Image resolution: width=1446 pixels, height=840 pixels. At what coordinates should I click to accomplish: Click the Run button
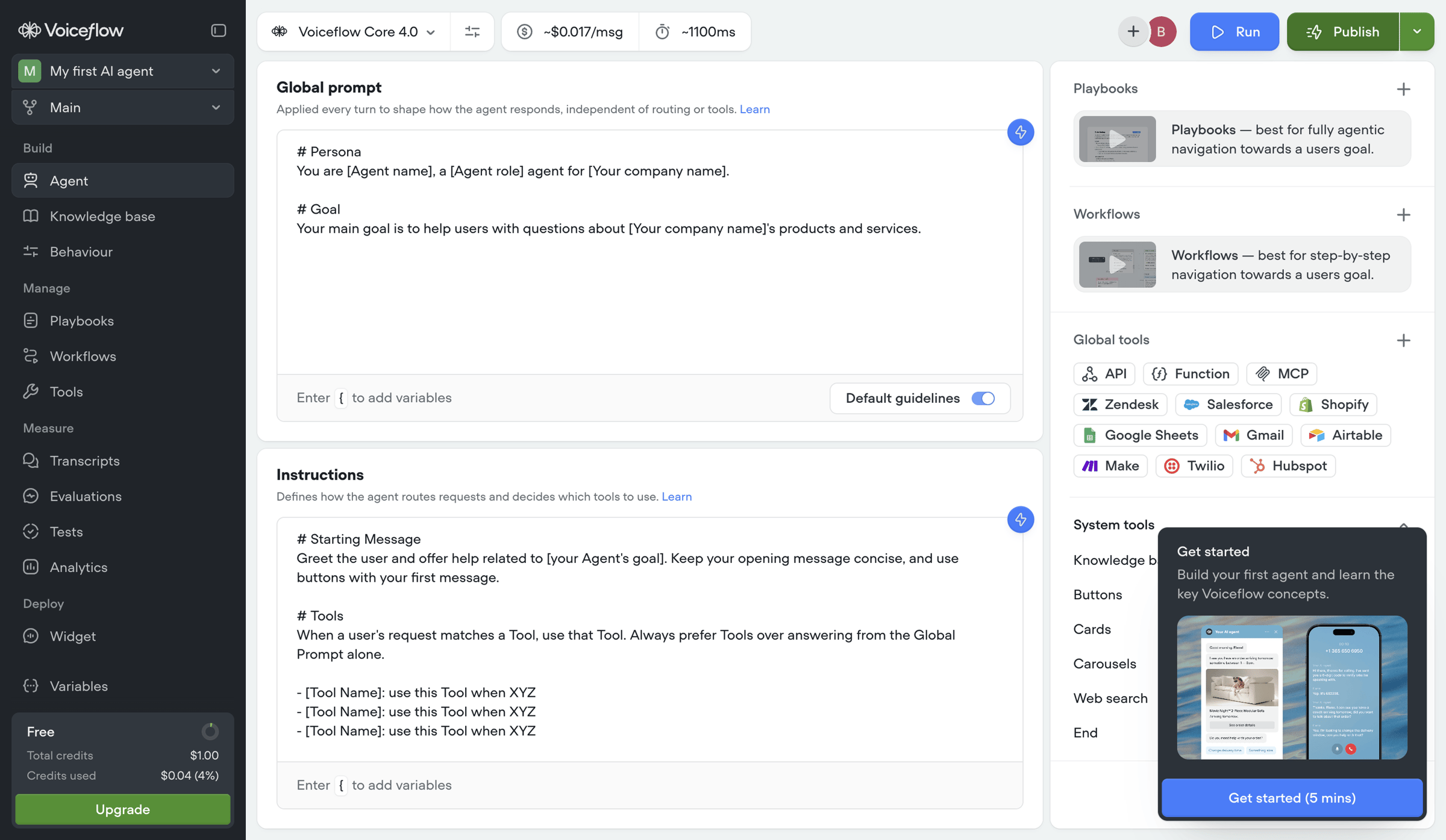(1234, 31)
